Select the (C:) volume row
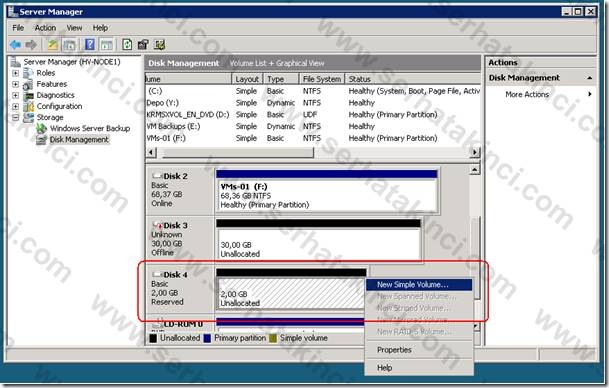The width and height of the screenshot is (609, 388). tap(313, 91)
